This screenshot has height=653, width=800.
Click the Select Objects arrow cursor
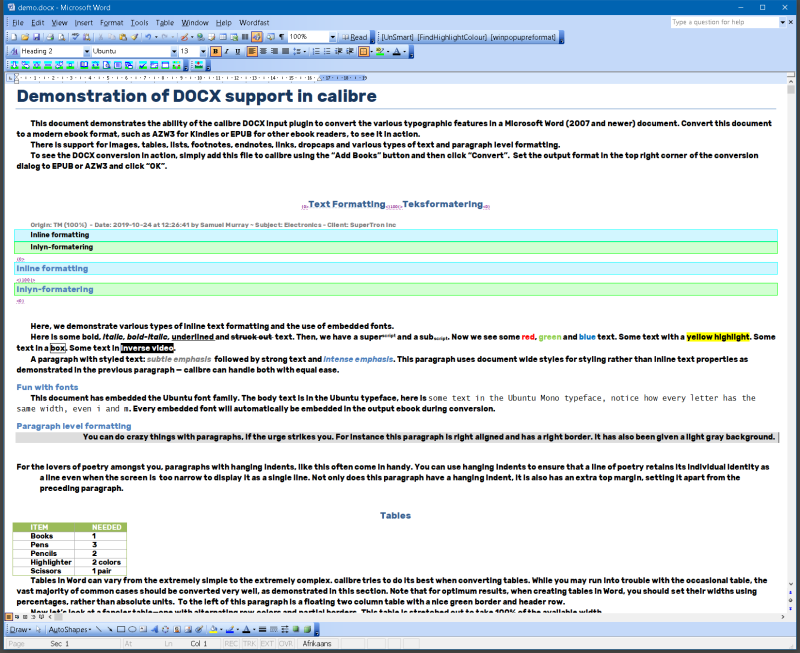[x=38, y=630]
